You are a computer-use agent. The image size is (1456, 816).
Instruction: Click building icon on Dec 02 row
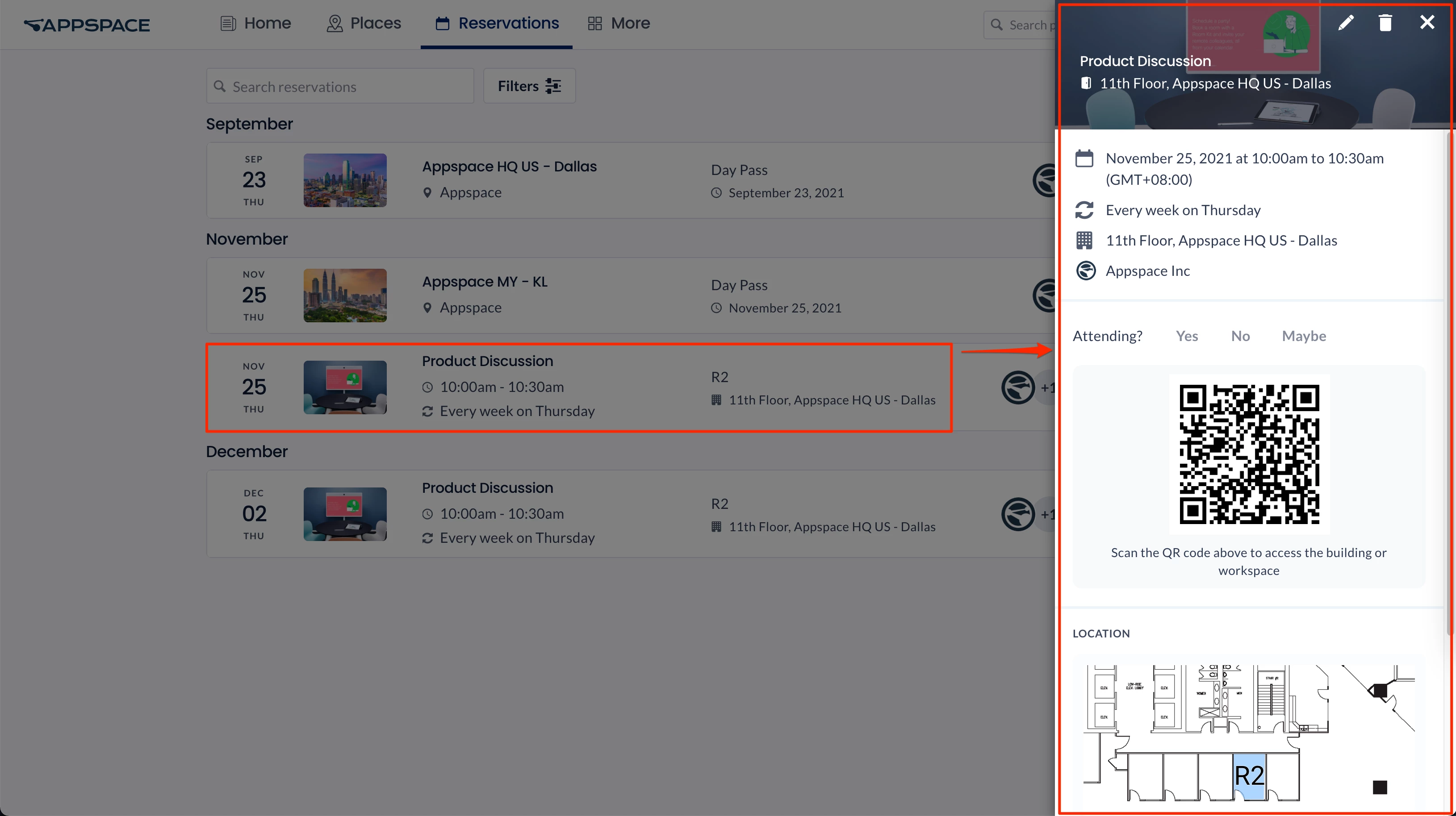coord(716,527)
